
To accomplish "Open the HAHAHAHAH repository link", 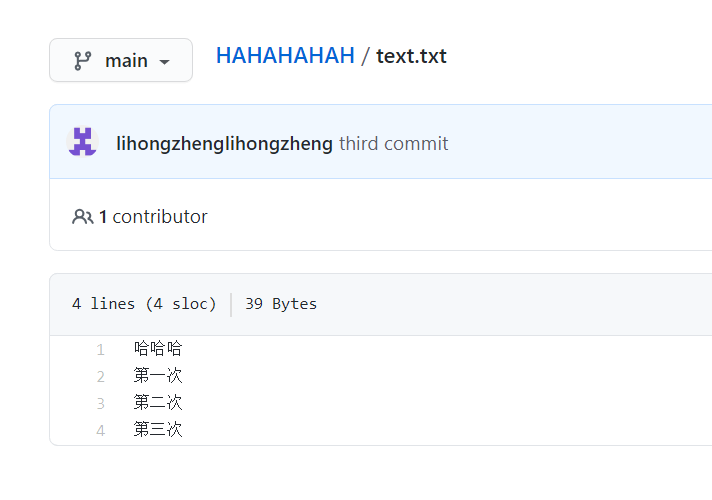I will tap(285, 56).
